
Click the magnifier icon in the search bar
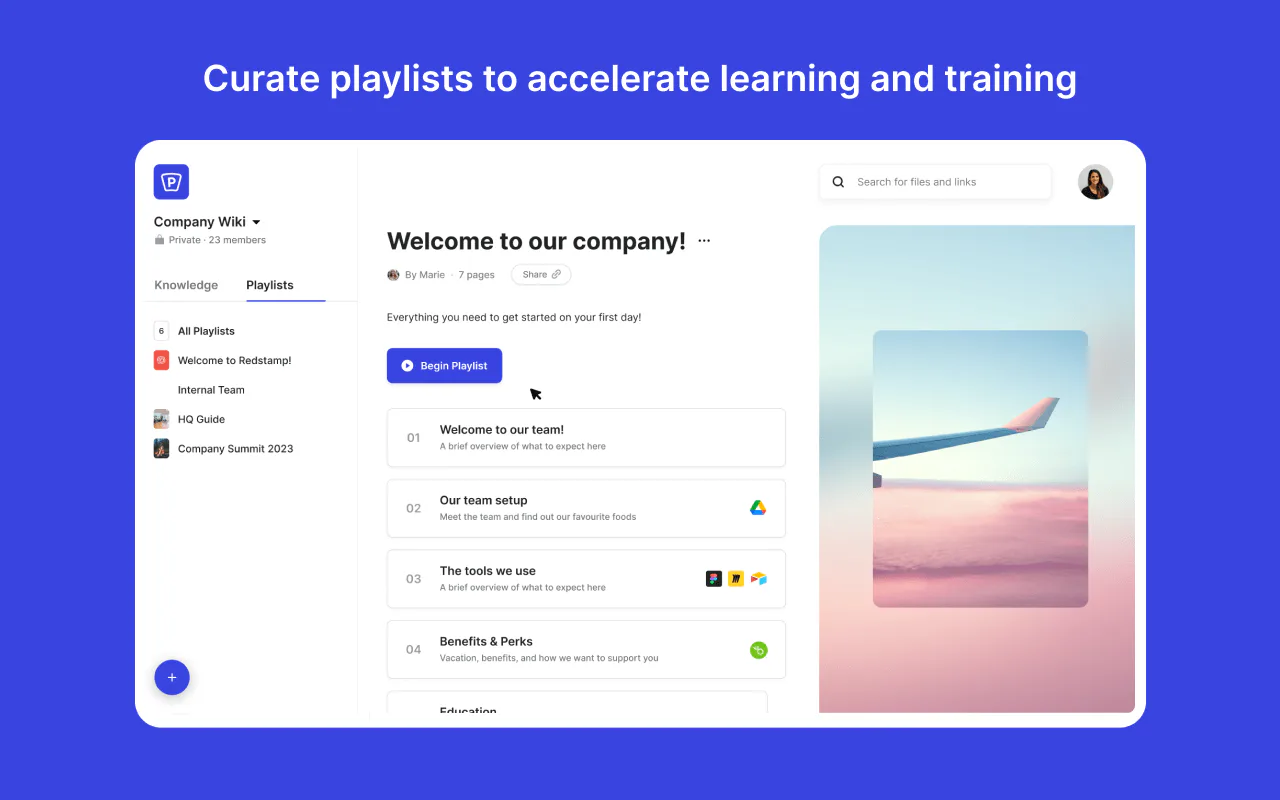(x=838, y=181)
